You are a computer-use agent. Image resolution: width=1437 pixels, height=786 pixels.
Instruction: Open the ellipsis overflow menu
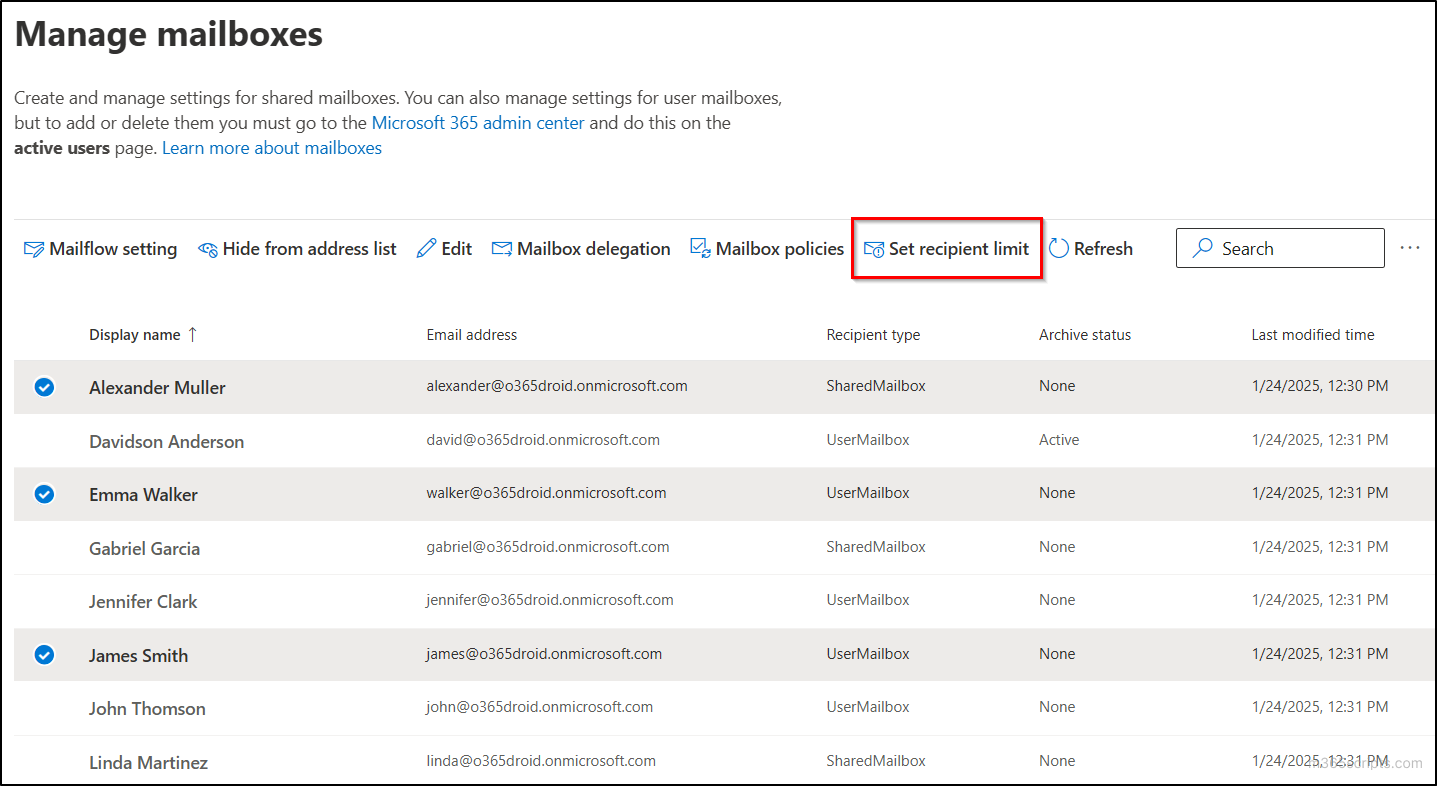[1410, 247]
